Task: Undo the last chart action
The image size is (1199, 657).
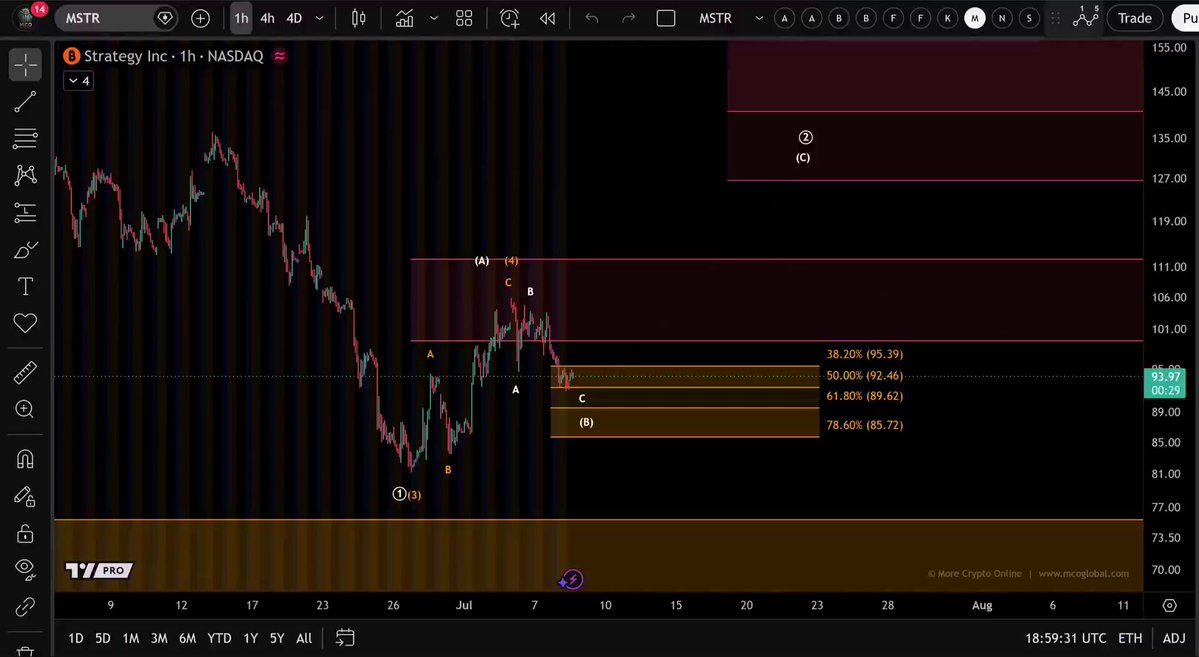Action: click(592, 18)
